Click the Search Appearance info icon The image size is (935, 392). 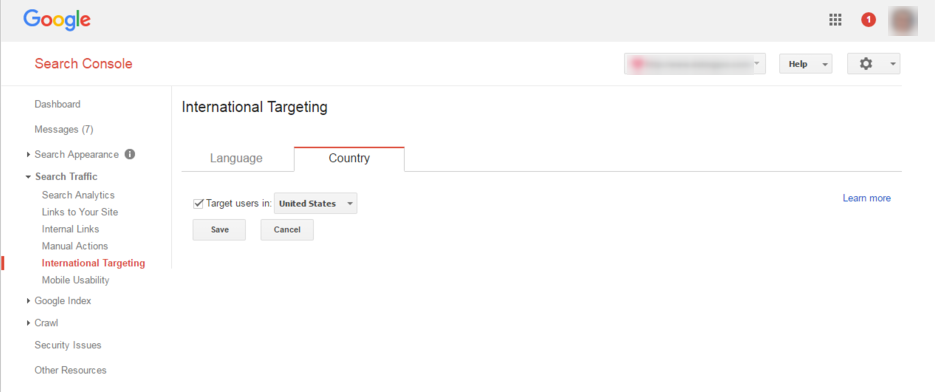(x=129, y=154)
